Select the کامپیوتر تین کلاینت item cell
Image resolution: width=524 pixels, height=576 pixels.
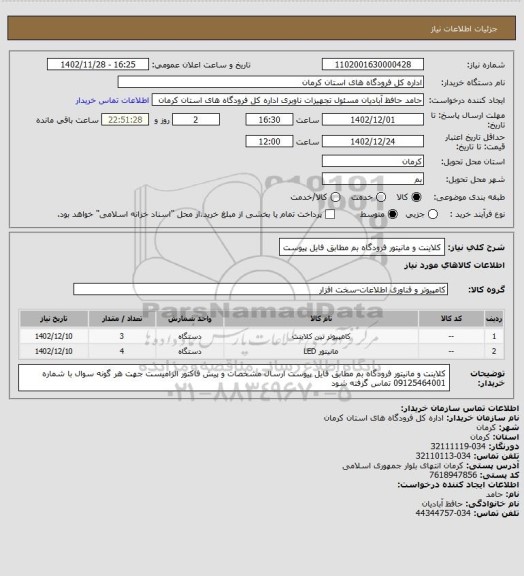(321, 336)
